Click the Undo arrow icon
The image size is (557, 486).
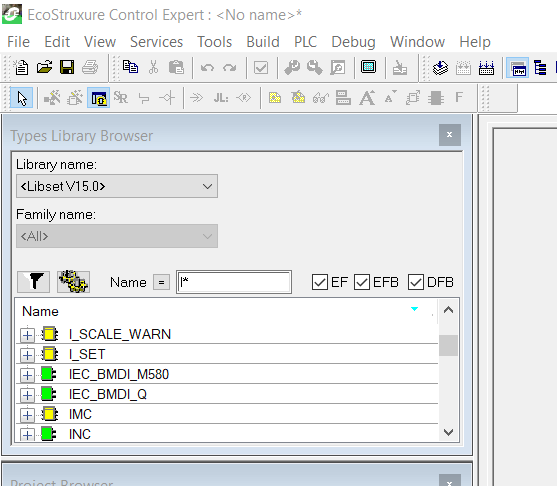click(x=207, y=67)
